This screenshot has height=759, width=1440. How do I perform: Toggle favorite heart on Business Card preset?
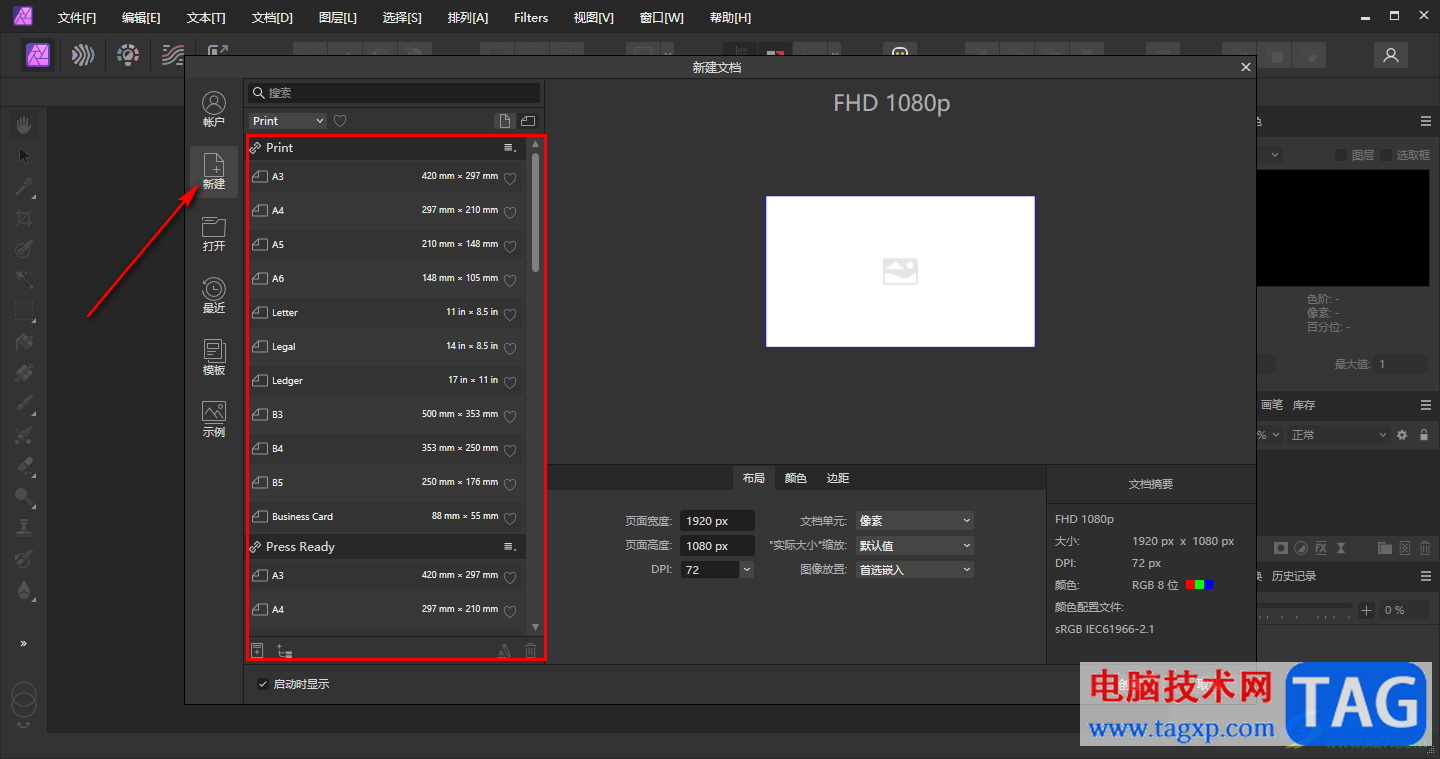510,518
